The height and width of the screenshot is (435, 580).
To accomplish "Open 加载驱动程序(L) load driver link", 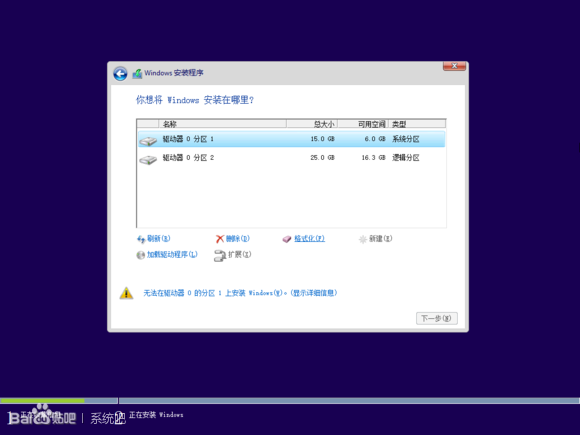I will [x=172, y=254].
